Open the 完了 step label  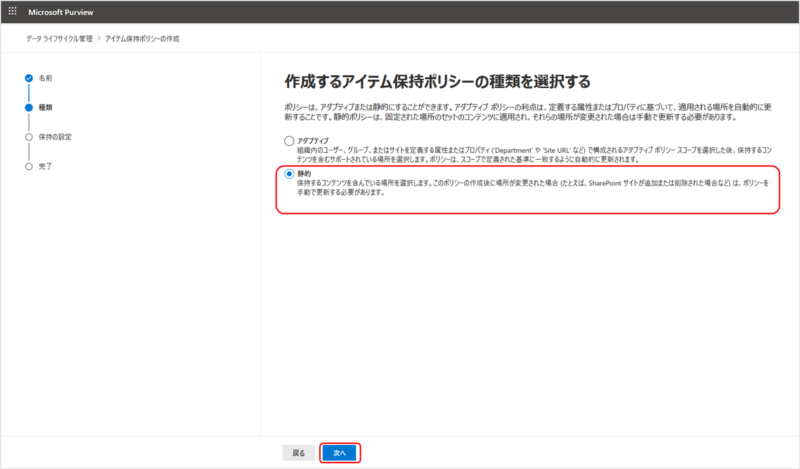(45, 166)
